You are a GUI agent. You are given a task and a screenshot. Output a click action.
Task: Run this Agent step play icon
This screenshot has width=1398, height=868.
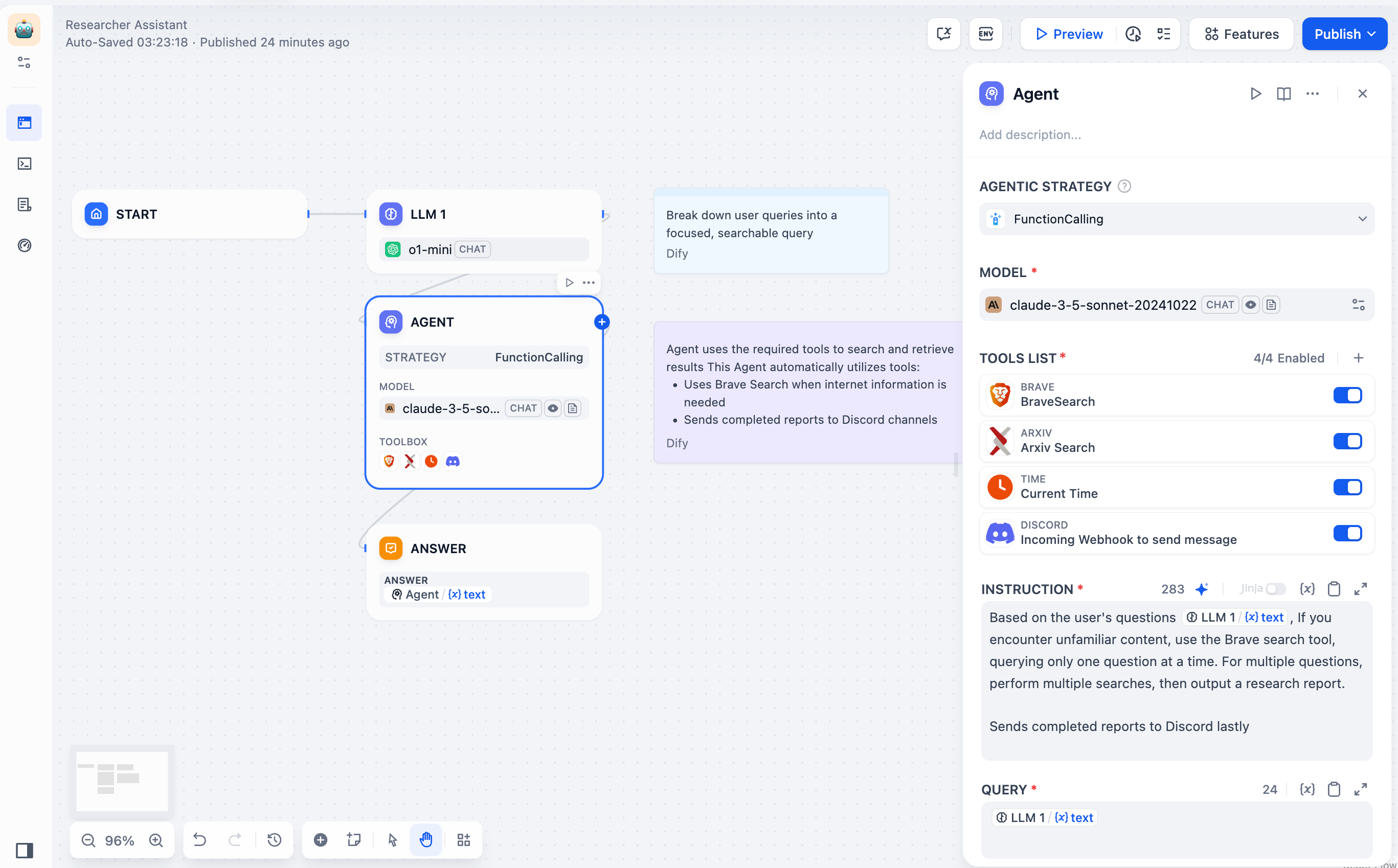1256,94
